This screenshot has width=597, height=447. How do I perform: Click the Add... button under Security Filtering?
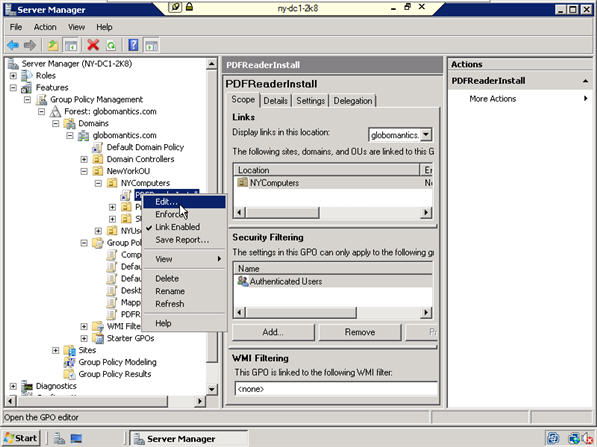(x=273, y=332)
